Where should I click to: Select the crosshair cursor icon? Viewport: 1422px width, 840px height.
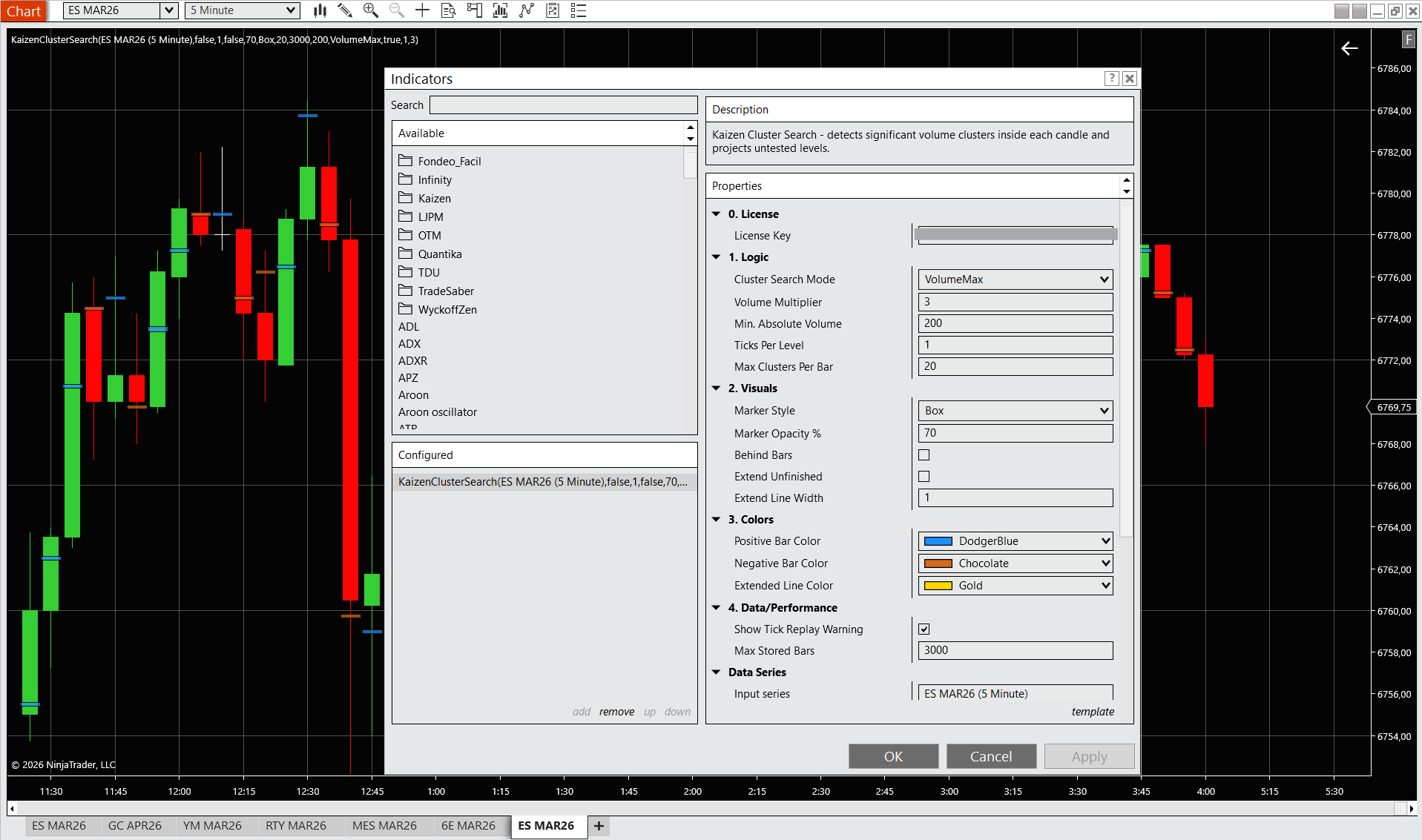tap(422, 10)
